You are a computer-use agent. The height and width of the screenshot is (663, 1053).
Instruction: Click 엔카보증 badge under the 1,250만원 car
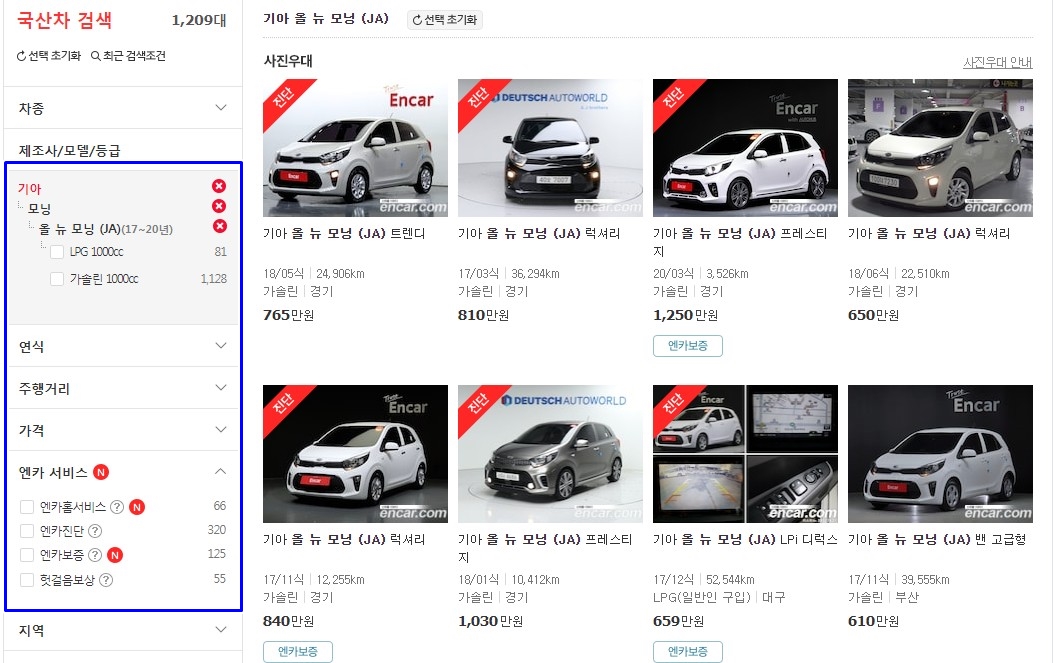pos(688,346)
